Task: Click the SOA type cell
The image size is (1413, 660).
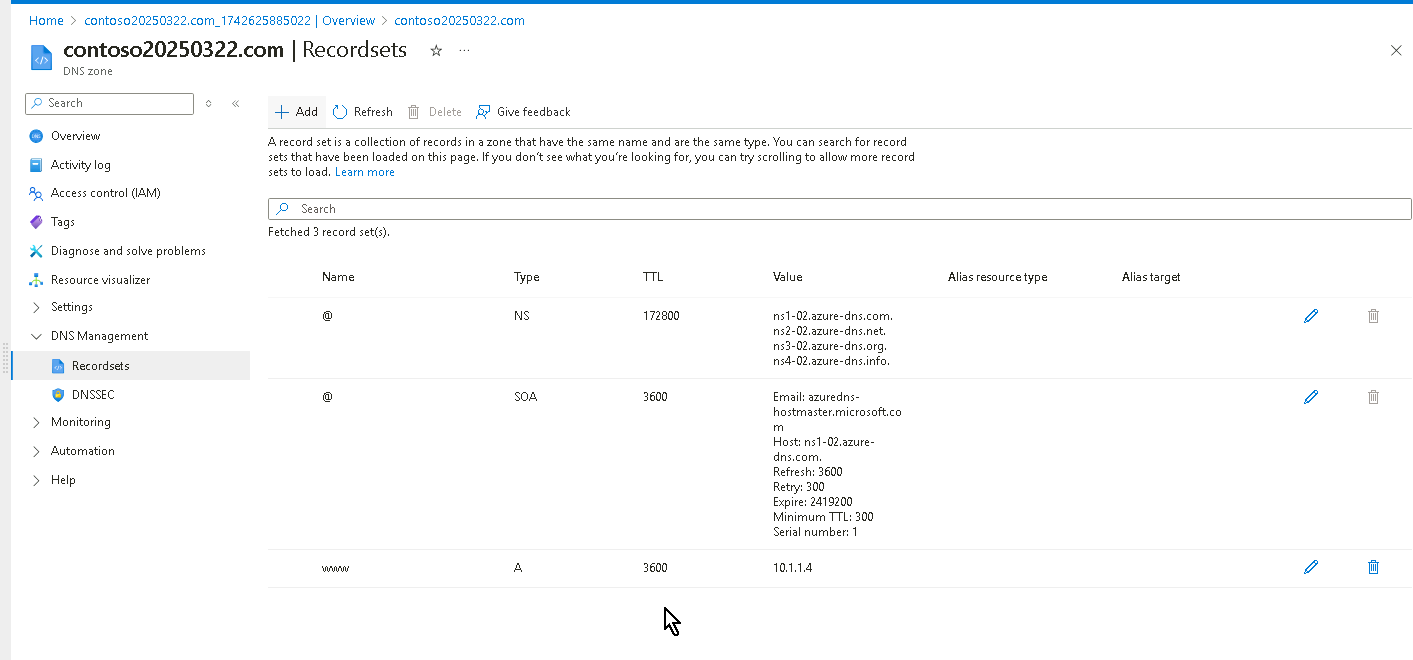Action: 526,397
